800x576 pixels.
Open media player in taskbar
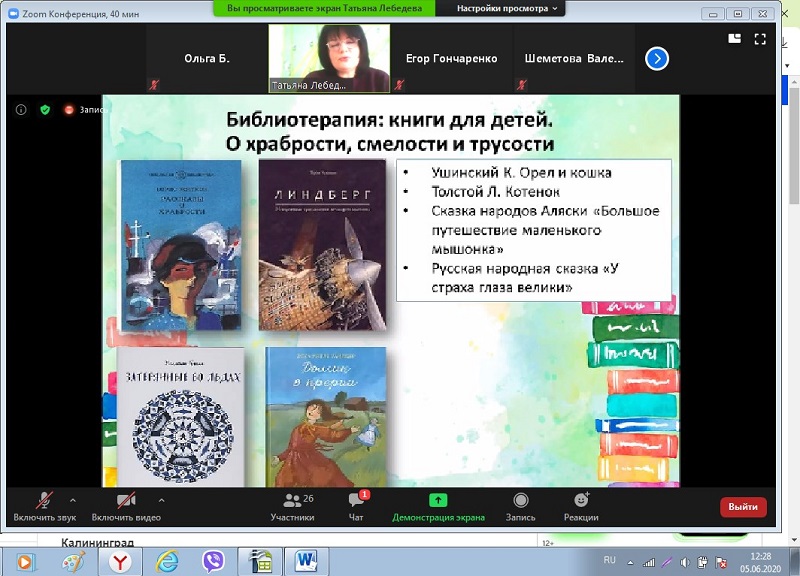[24, 562]
